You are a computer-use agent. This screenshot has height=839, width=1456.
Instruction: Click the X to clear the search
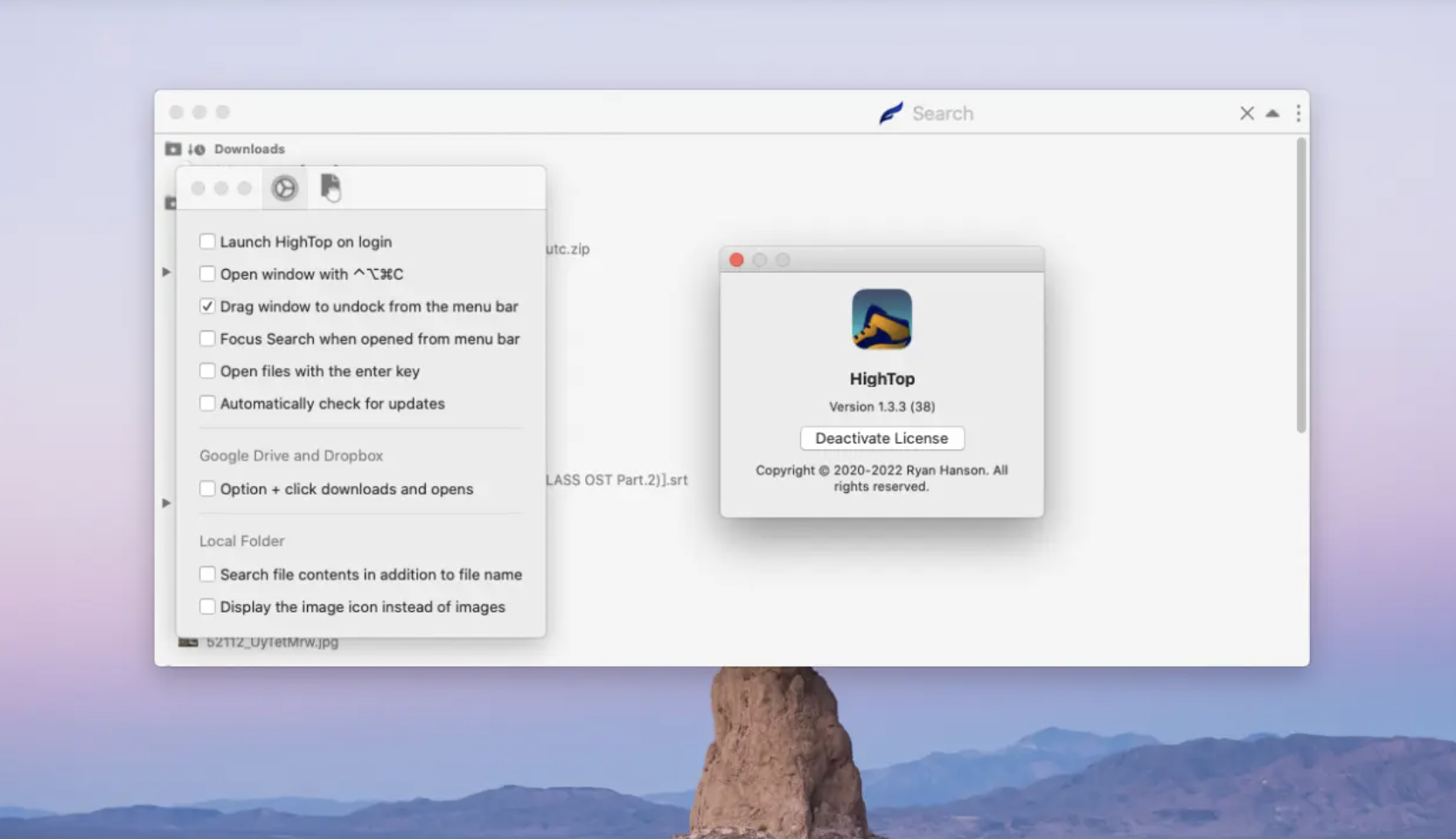(x=1247, y=113)
